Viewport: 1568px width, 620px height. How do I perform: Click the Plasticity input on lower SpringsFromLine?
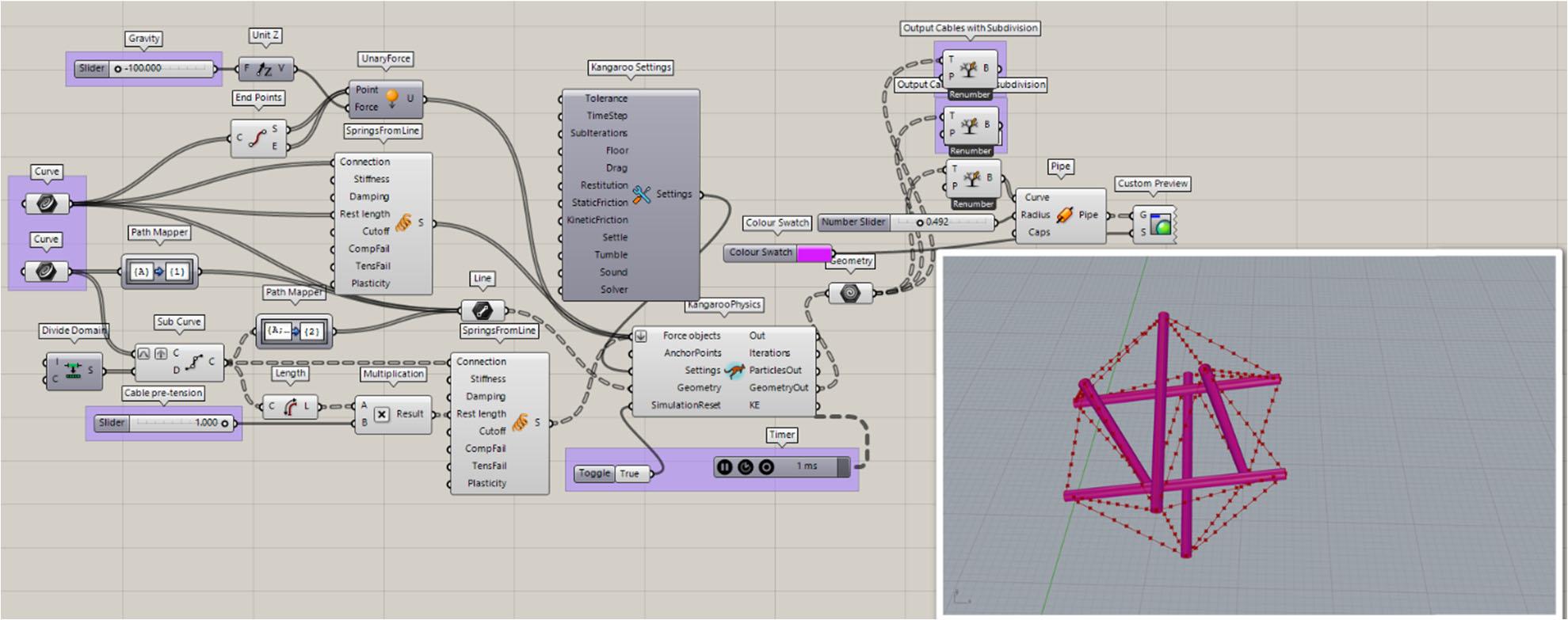[486, 483]
